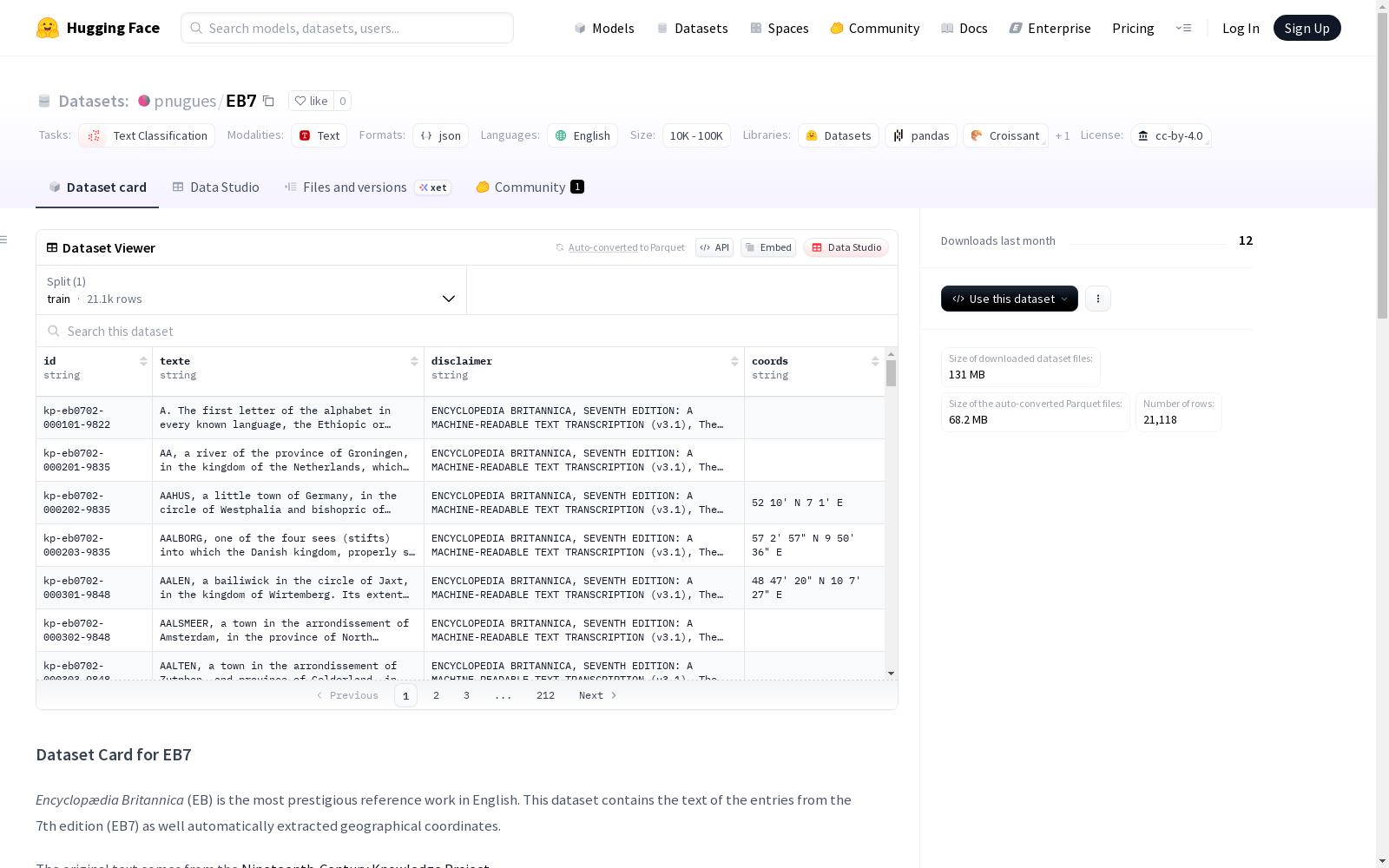Select the Croissant library tag
This screenshot has width=1389, height=868.
pos(1005,135)
